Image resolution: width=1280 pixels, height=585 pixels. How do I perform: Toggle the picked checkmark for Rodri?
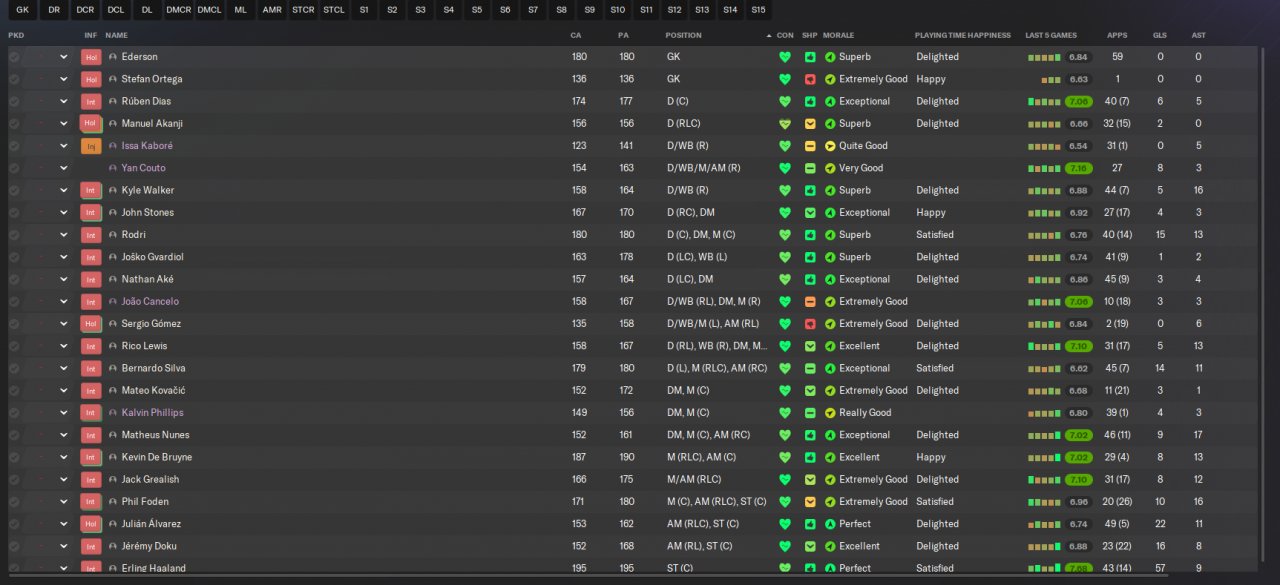click(14, 235)
